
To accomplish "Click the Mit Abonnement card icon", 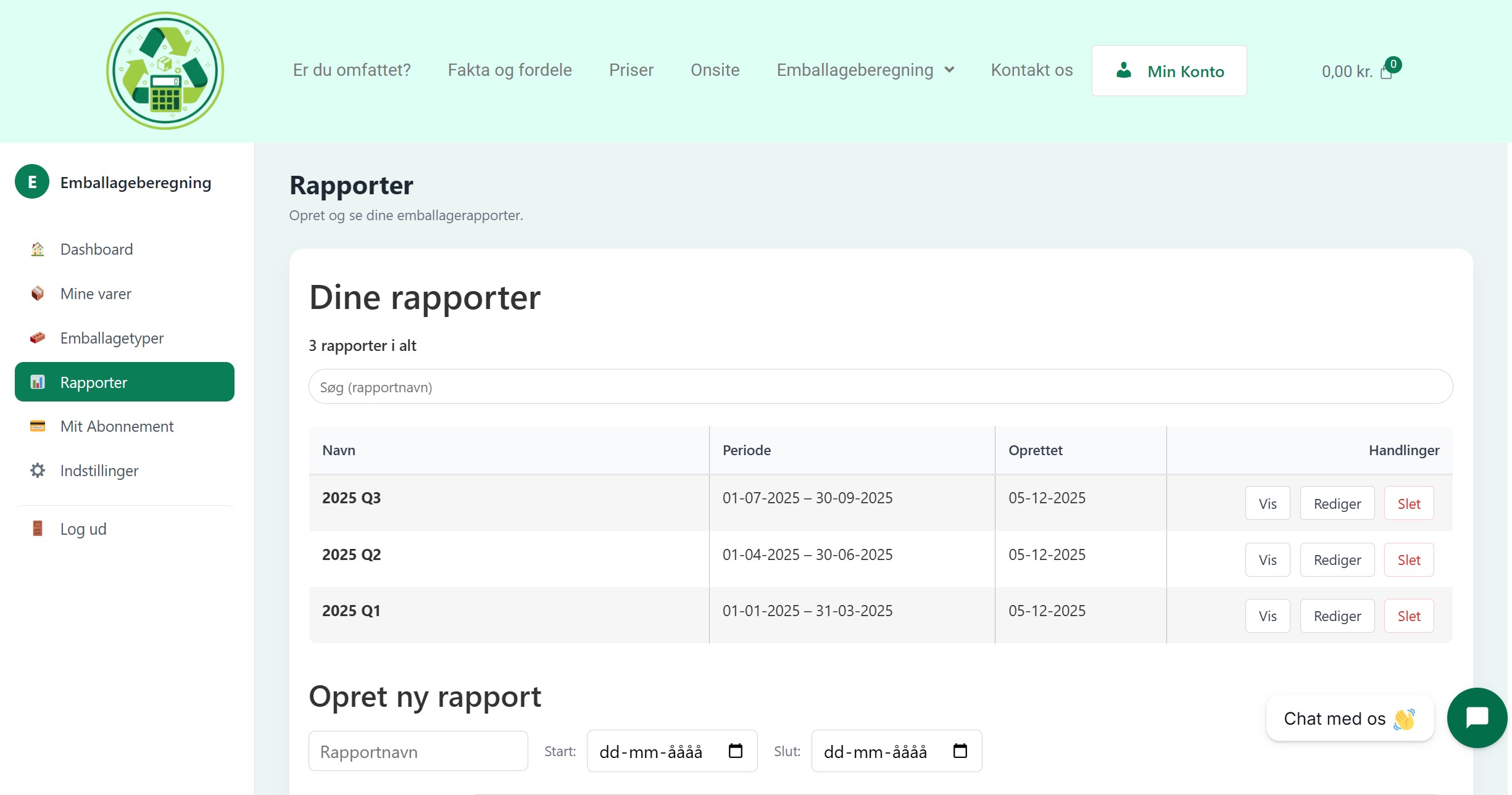I will 38,426.
